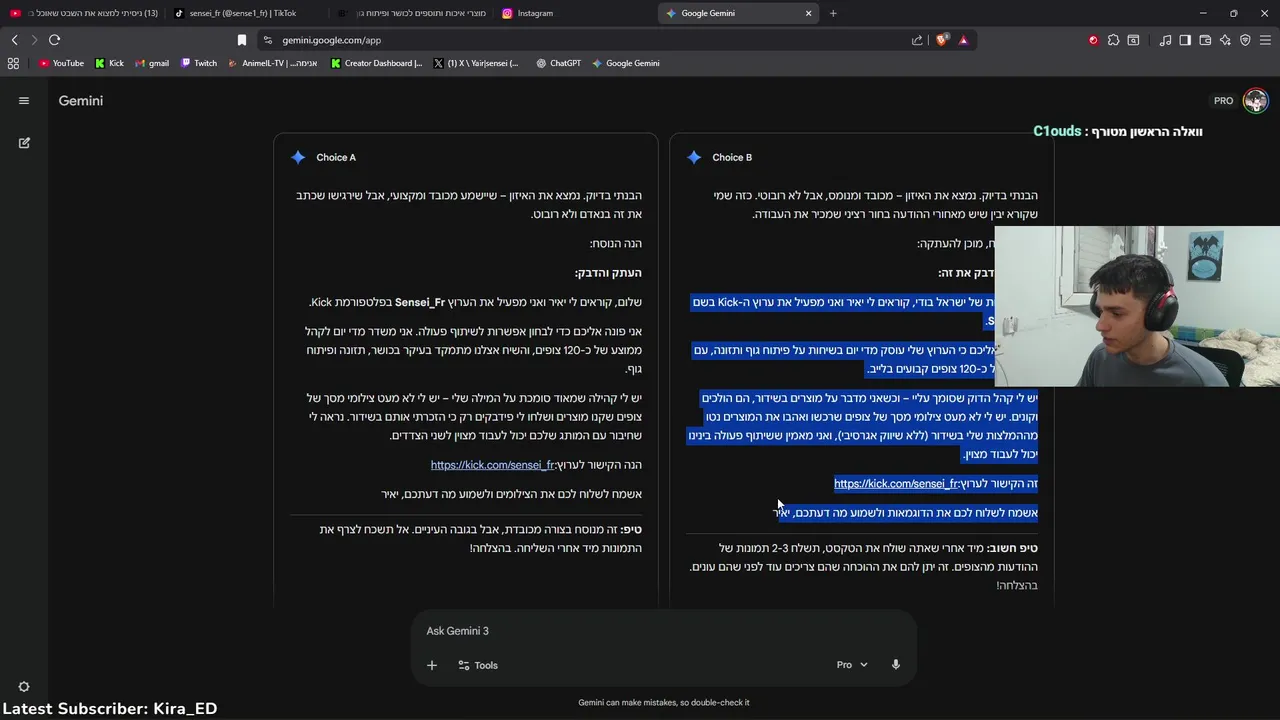Screen dimensions: 1280x720
Task: Open the extensions puzzle icon
Action: (x=1113, y=40)
